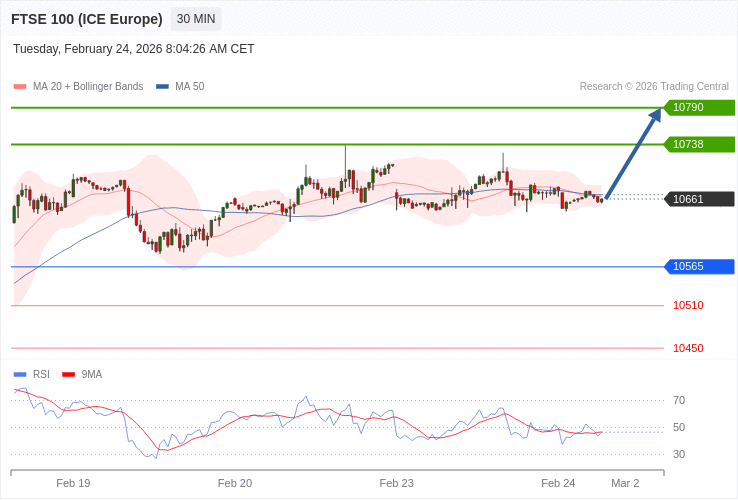Select the green 10738 resistance price tag
The width and height of the screenshot is (738, 500).
tap(698, 144)
